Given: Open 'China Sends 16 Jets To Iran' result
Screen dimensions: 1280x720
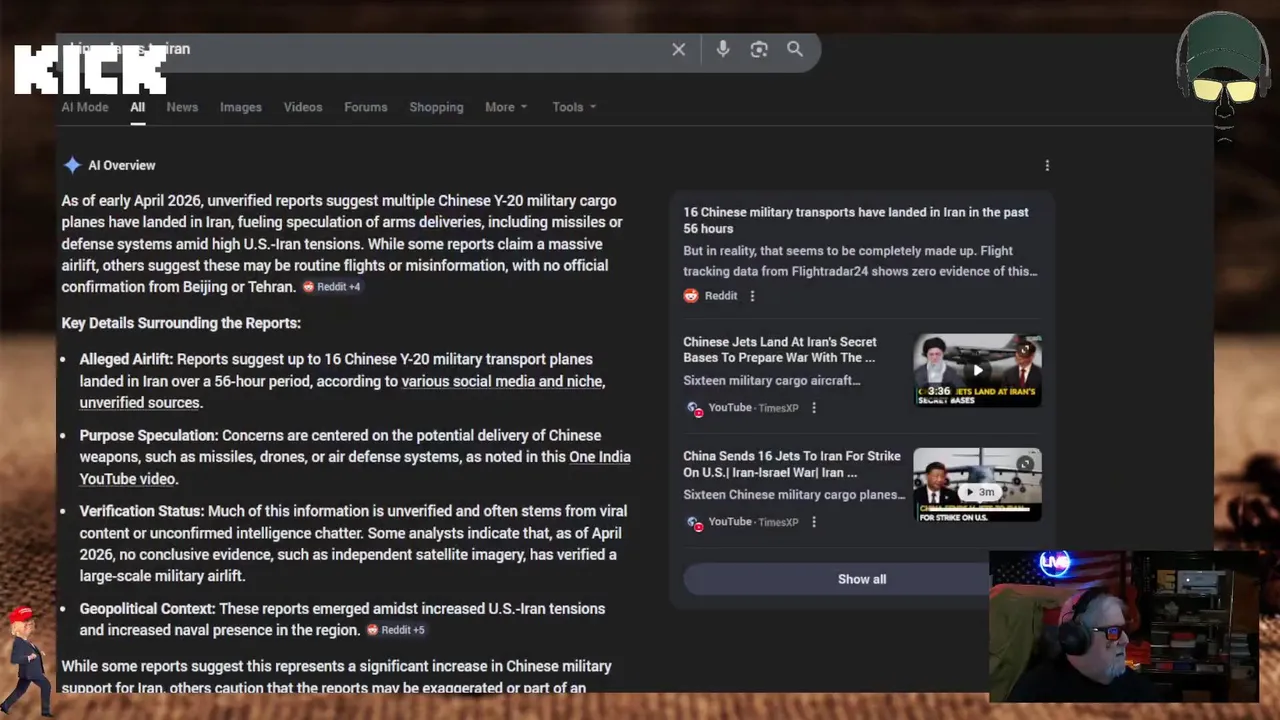Looking at the screenshot, I should pos(792,464).
